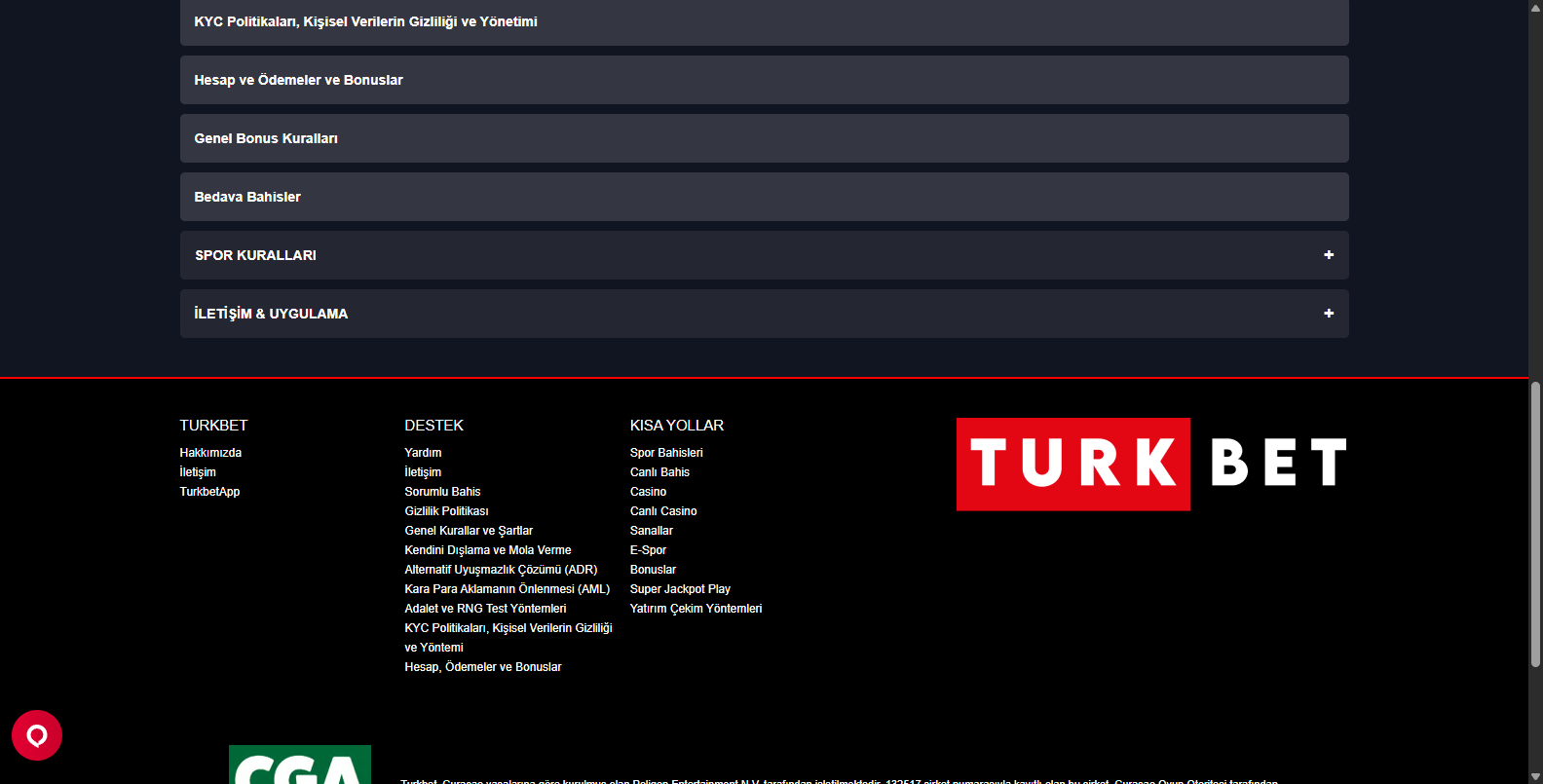The width and height of the screenshot is (1543, 784).
Task: Open Bedava Bahisler row
Action: [x=765, y=197]
